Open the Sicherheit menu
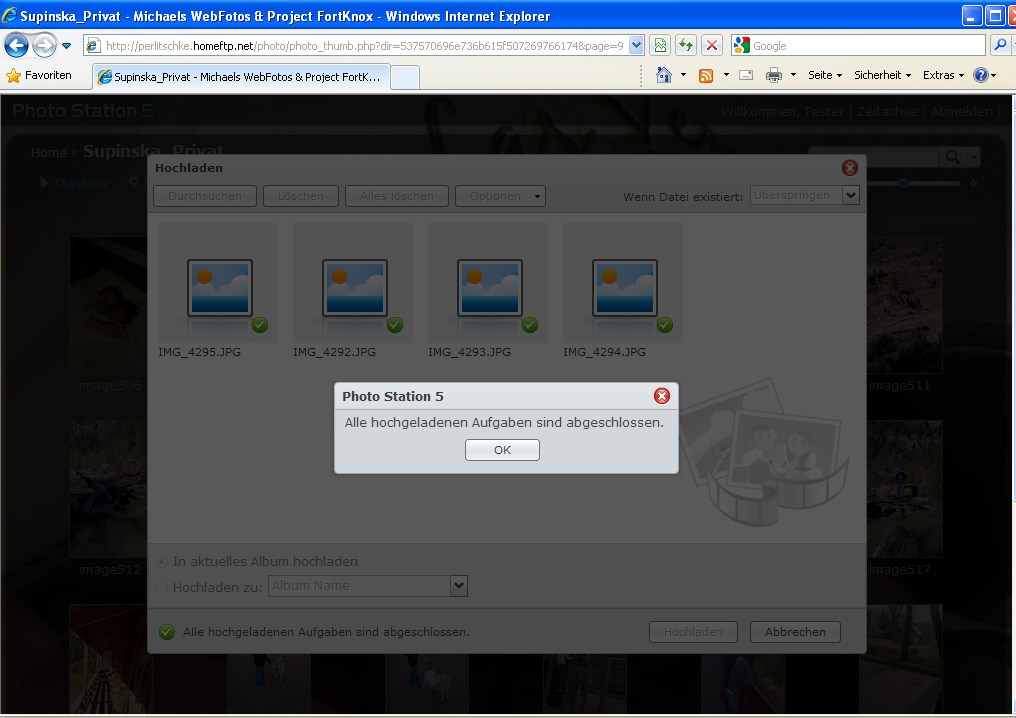The image size is (1016, 718). [882, 75]
